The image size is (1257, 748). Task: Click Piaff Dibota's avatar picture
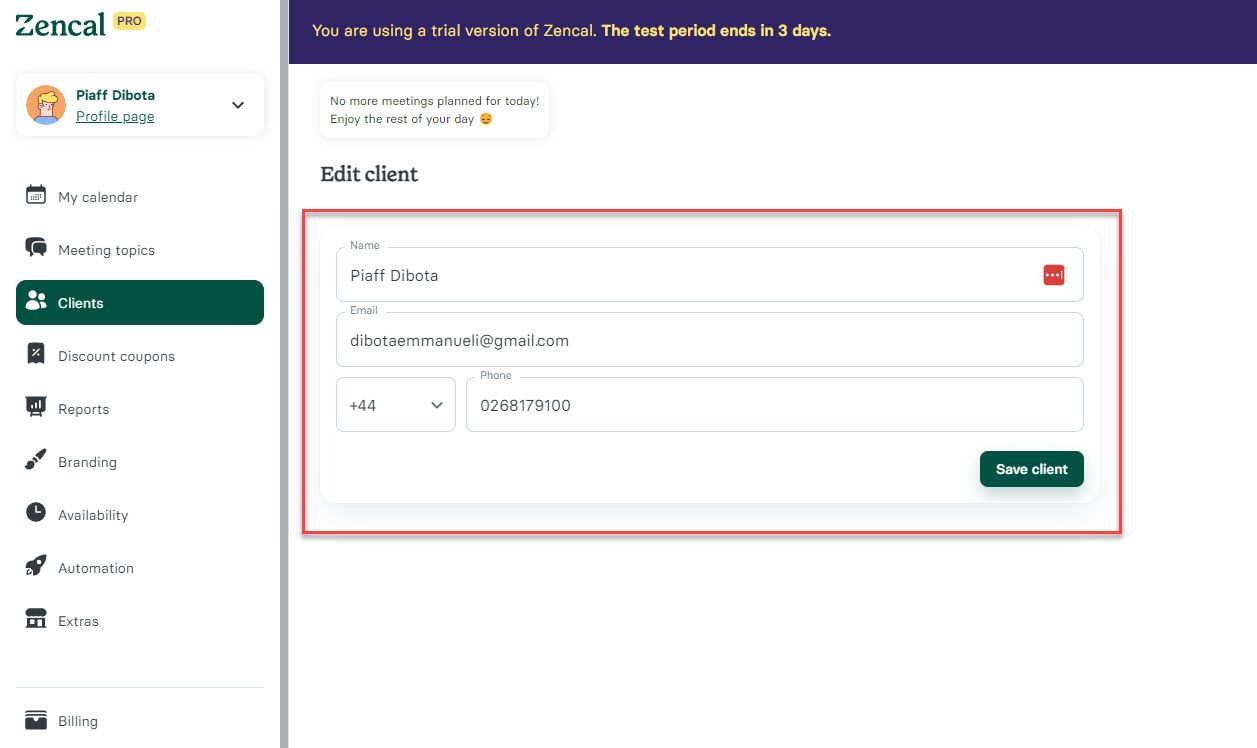(45, 104)
